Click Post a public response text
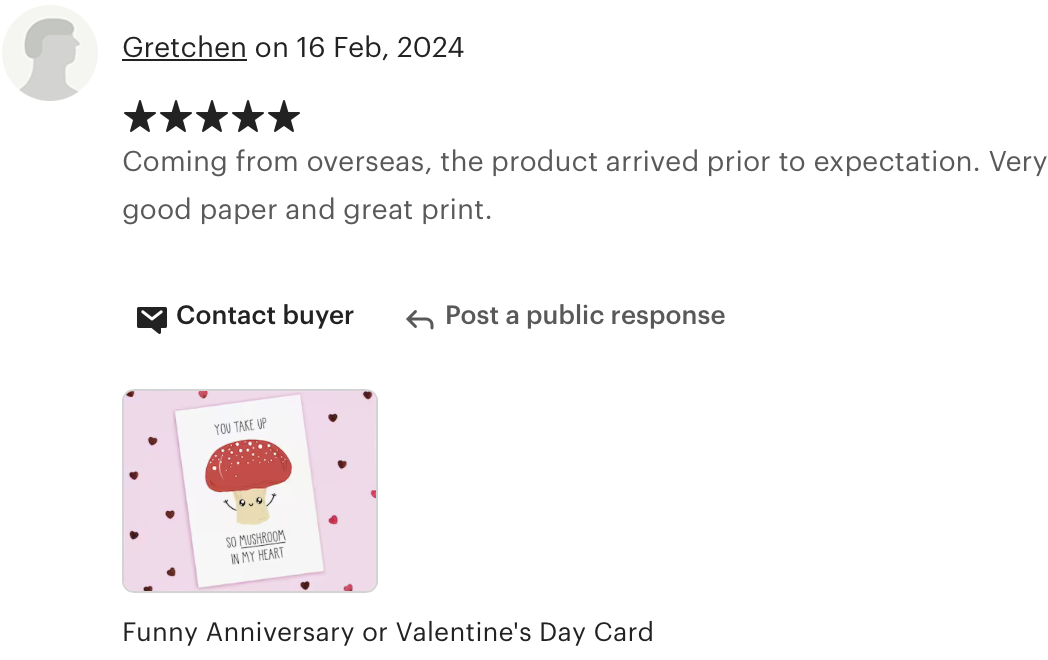 pos(585,316)
